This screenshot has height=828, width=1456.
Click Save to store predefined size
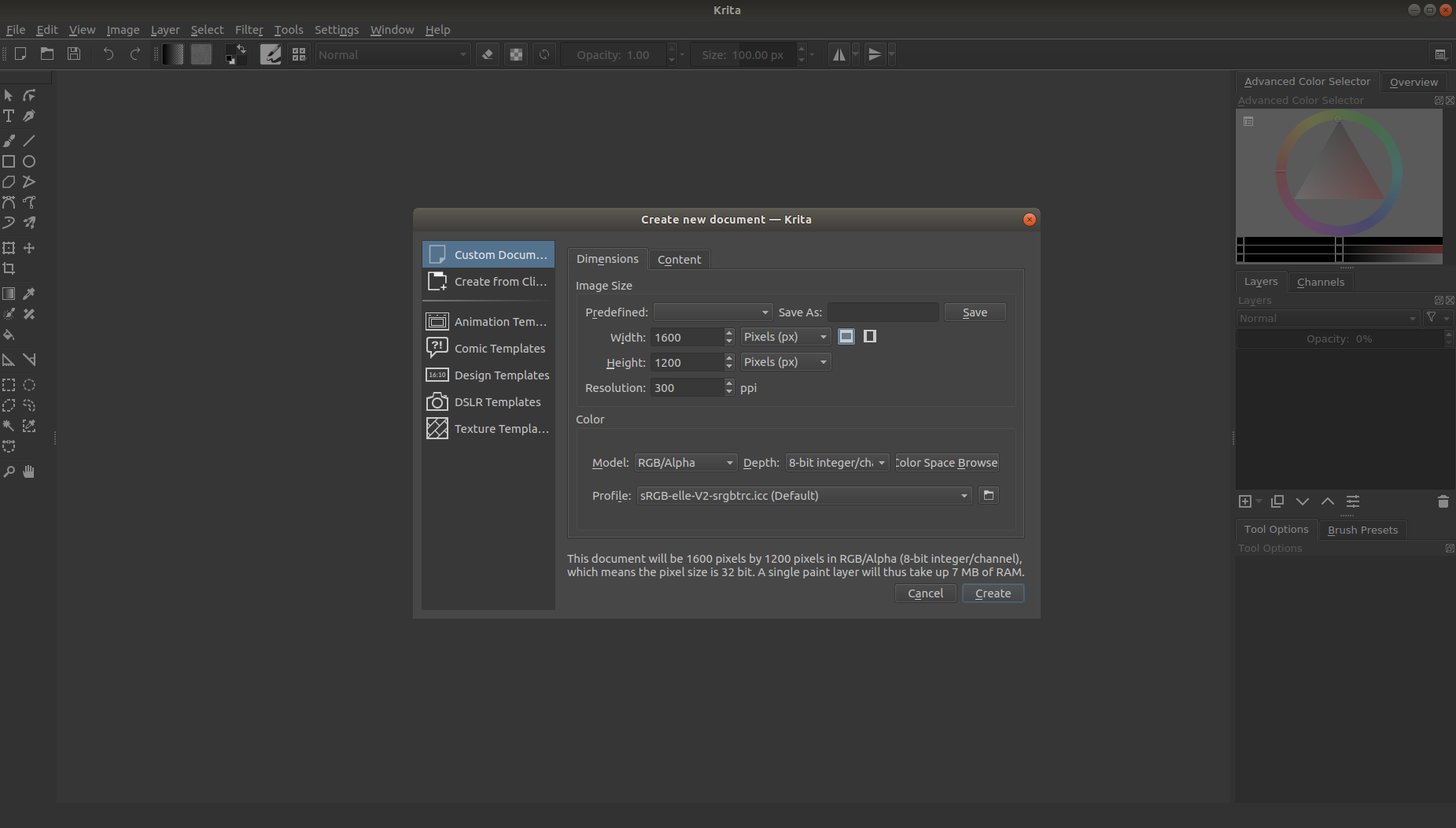(975, 312)
